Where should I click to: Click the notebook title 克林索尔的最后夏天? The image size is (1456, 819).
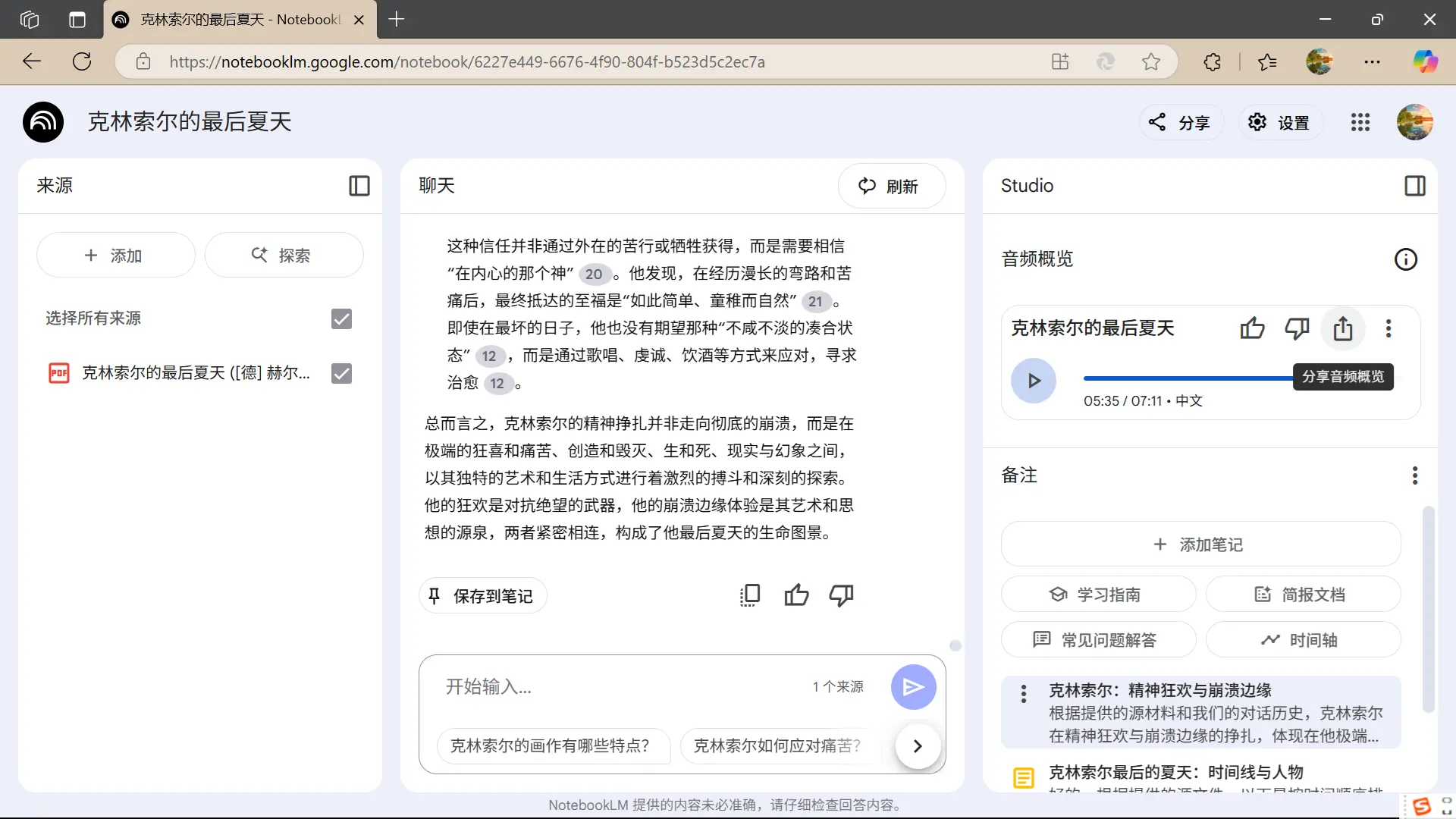click(x=190, y=122)
